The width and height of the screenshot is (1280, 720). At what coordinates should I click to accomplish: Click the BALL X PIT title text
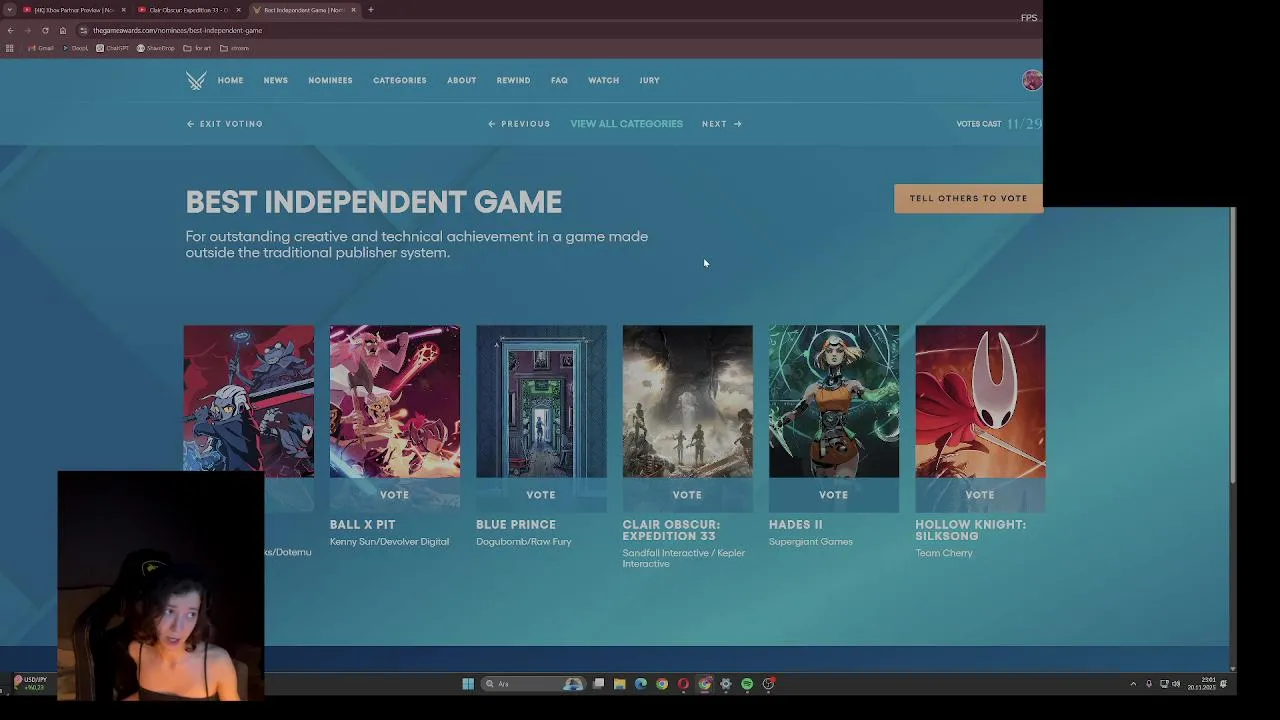(362, 525)
